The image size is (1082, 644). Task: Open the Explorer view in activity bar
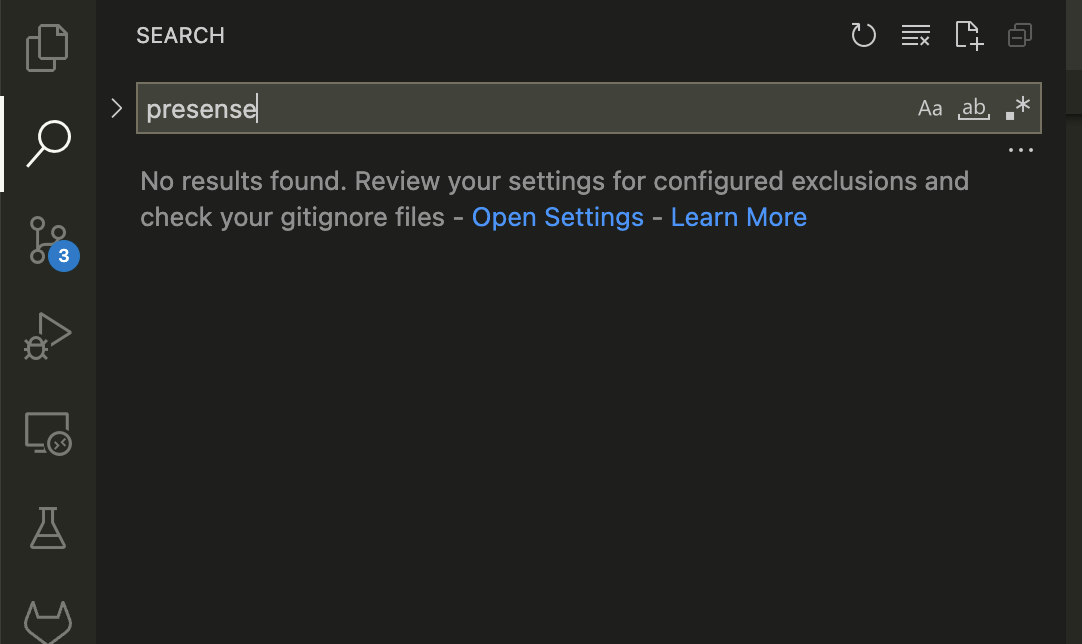click(x=47, y=48)
